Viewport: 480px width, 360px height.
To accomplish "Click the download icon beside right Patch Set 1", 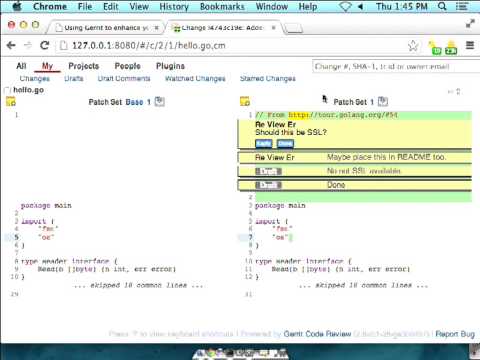I will coord(383,101).
